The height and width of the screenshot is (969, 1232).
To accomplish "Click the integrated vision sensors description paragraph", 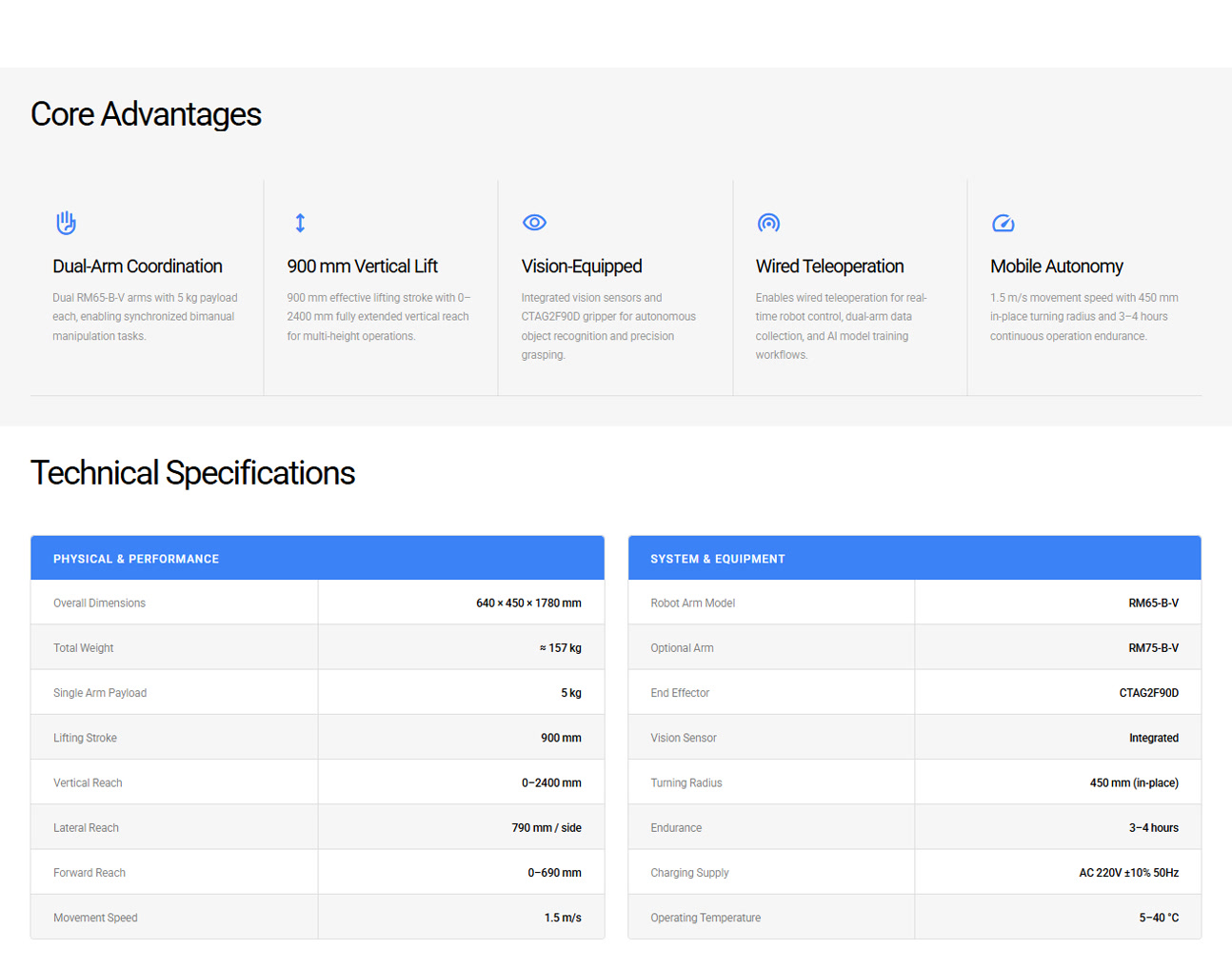I will point(608,326).
